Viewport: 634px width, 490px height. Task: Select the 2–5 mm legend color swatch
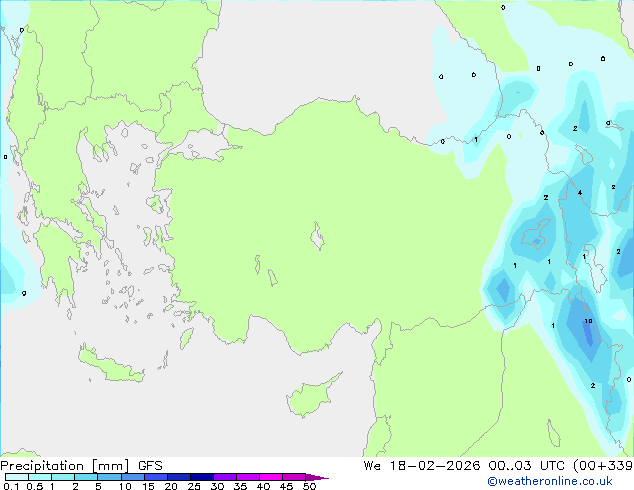click(x=86, y=477)
